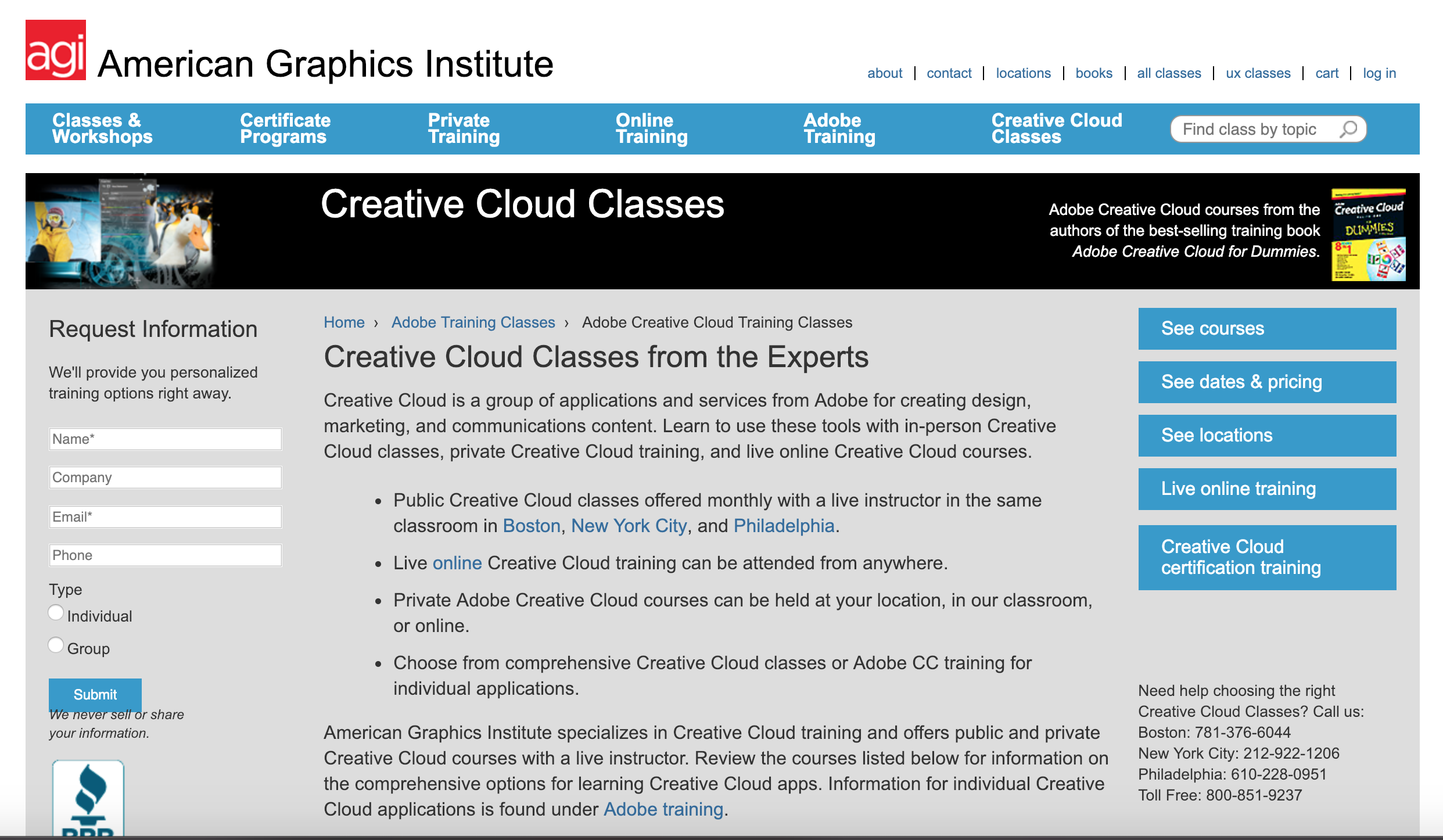This screenshot has height=840, width=1443.
Task: Open Creative Cloud certification training button
Action: point(1267,558)
